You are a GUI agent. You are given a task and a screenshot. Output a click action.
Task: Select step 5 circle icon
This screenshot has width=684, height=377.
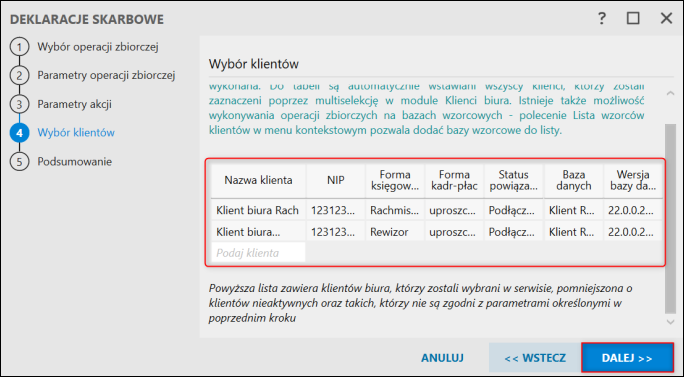(19, 161)
